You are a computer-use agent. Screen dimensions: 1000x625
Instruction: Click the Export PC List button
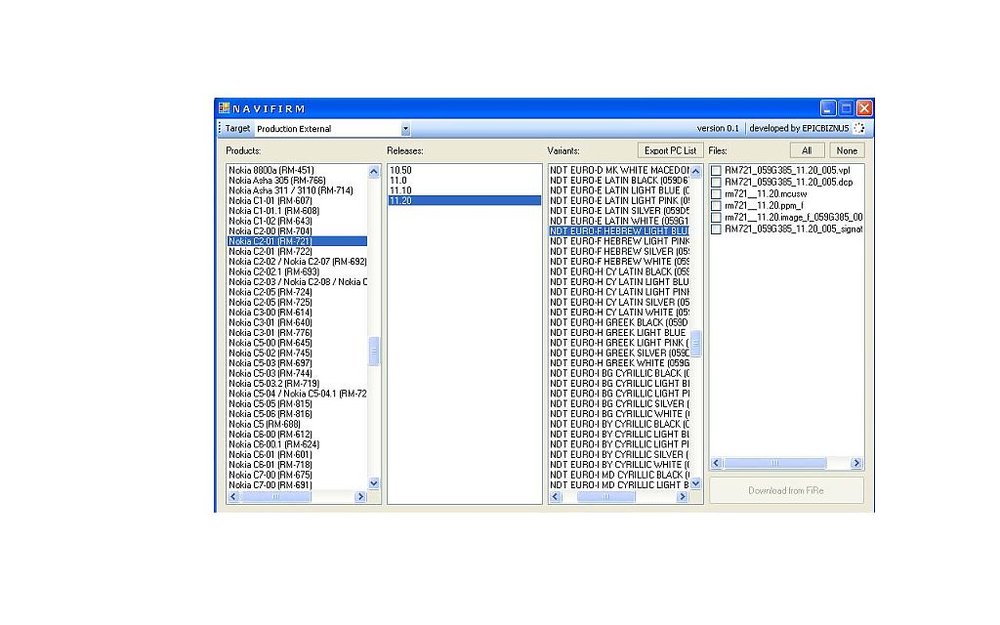click(670, 151)
